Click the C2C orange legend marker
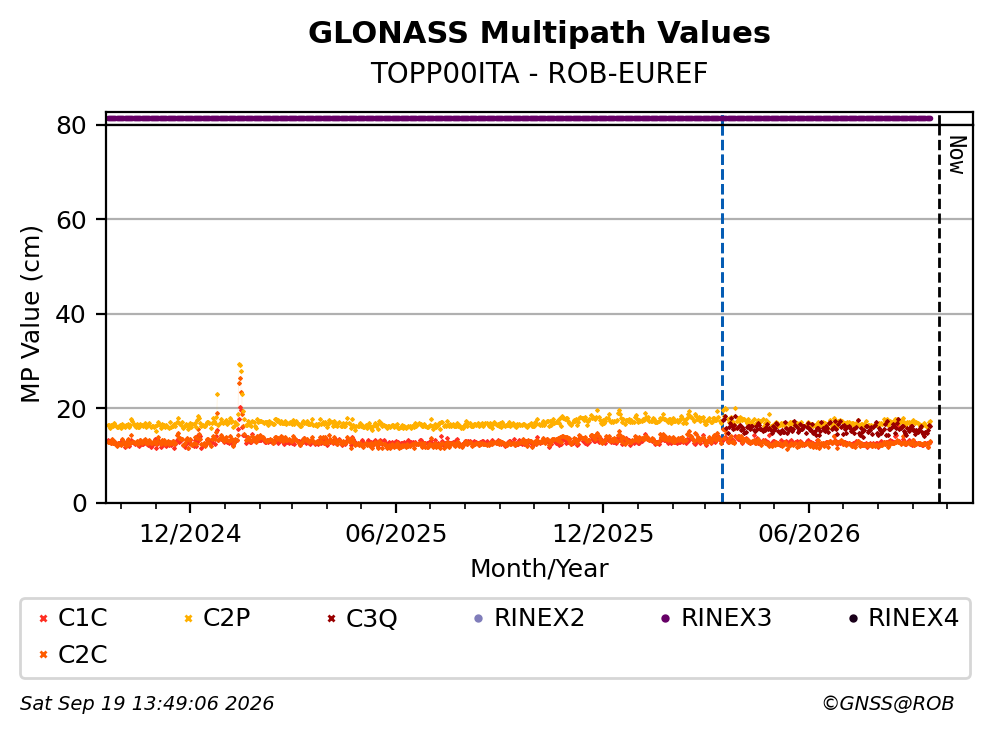993x734 pixels. click(x=43, y=655)
